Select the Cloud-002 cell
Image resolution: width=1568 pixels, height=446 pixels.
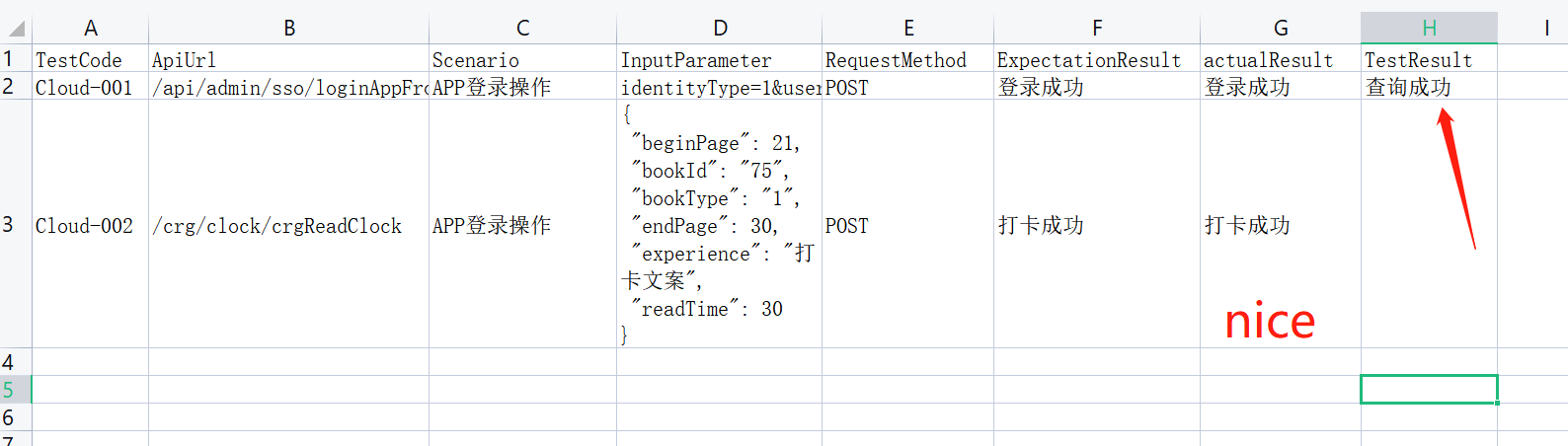(91, 225)
